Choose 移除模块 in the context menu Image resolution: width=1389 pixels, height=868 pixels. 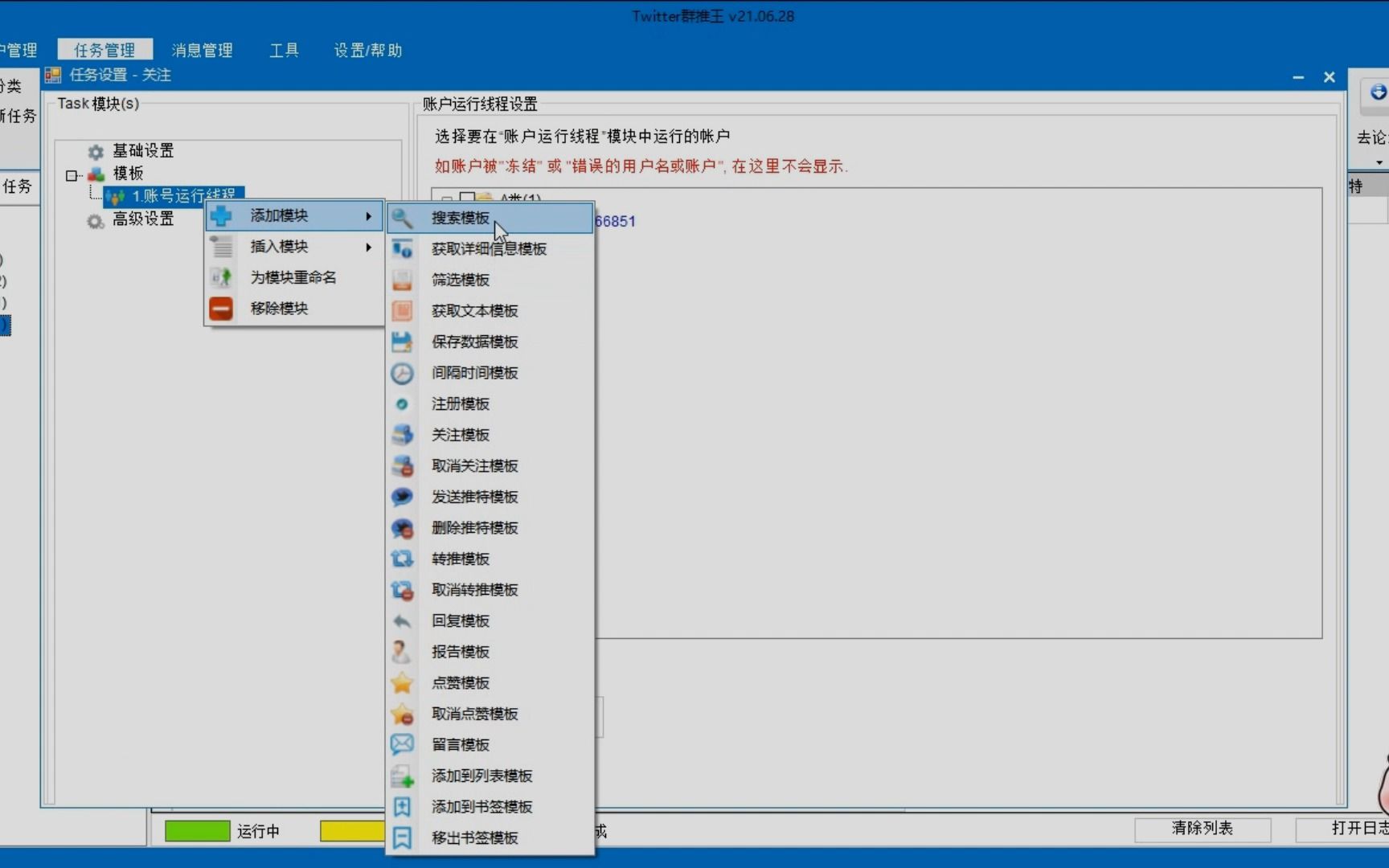click(x=294, y=309)
